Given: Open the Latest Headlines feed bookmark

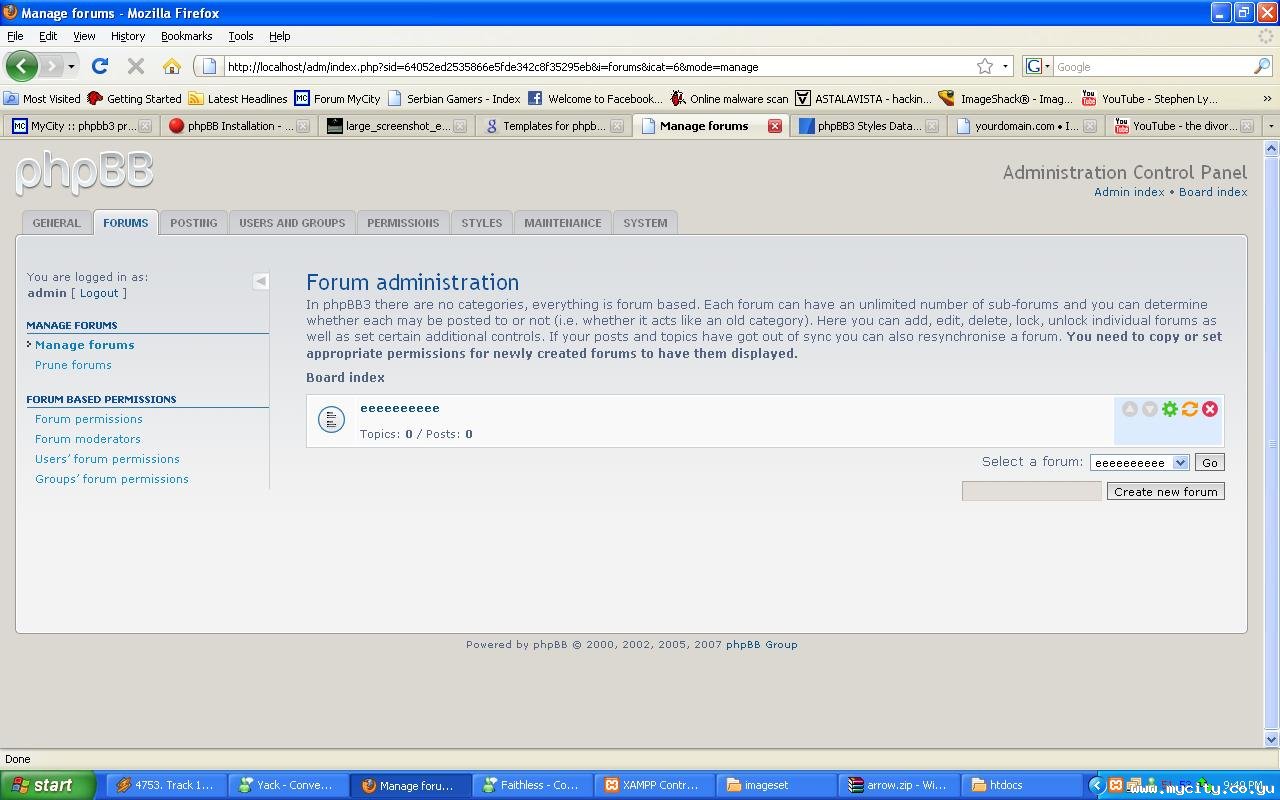Looking at the screenshot, I should [x=238, y=98].
